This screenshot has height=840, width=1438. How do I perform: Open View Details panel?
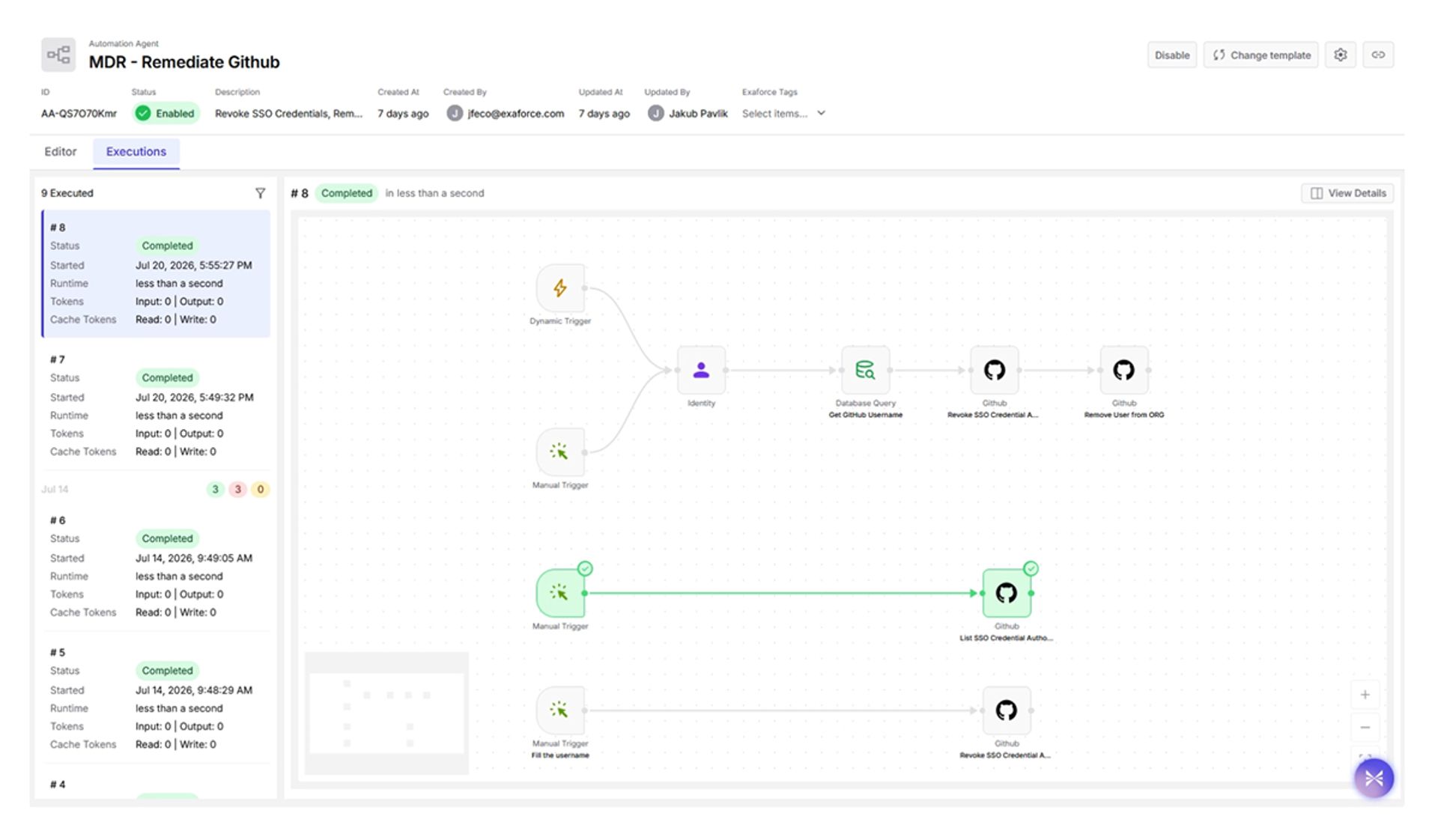point(1347,193)
